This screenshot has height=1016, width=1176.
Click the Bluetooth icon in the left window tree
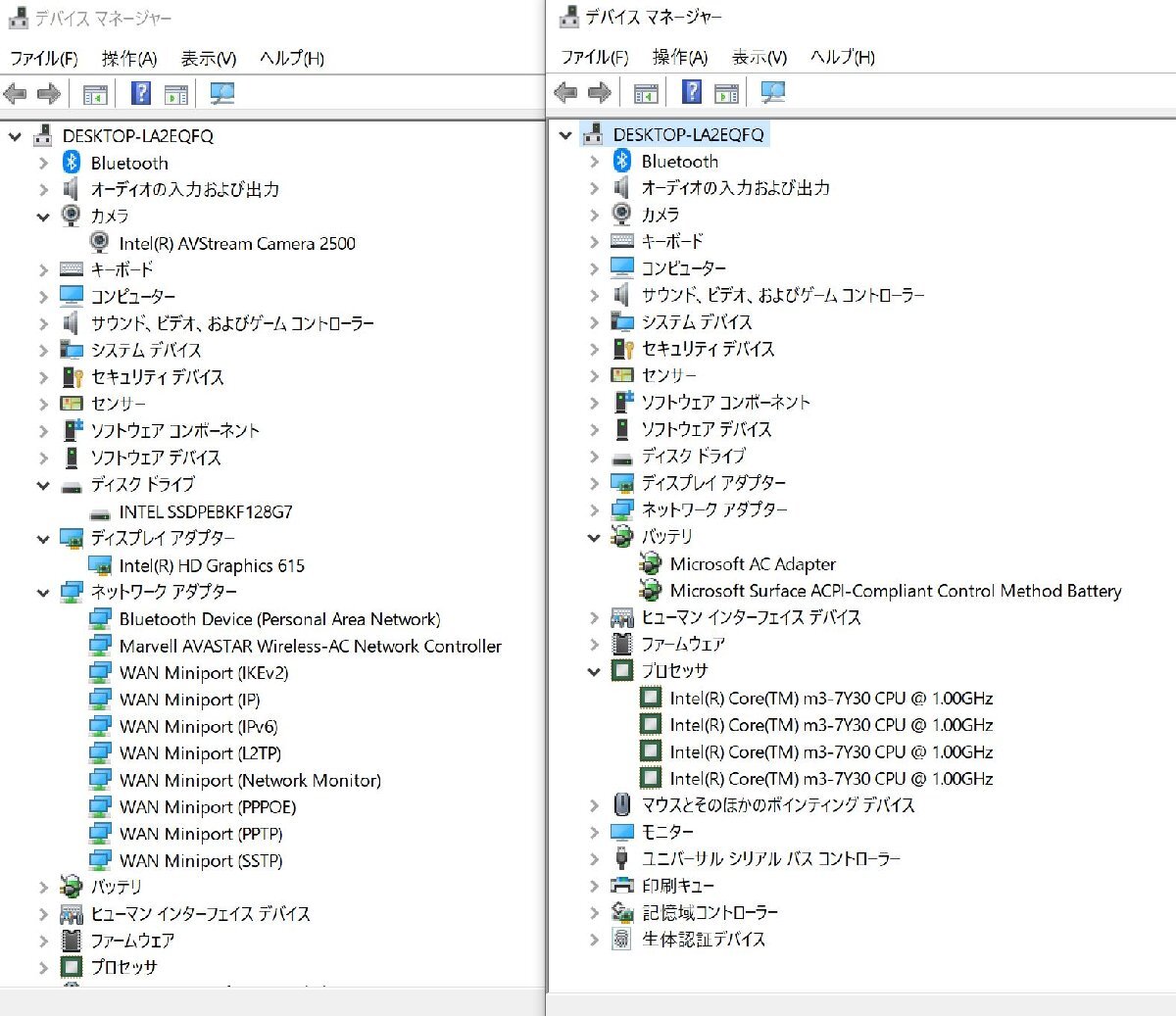coord(72,163)
